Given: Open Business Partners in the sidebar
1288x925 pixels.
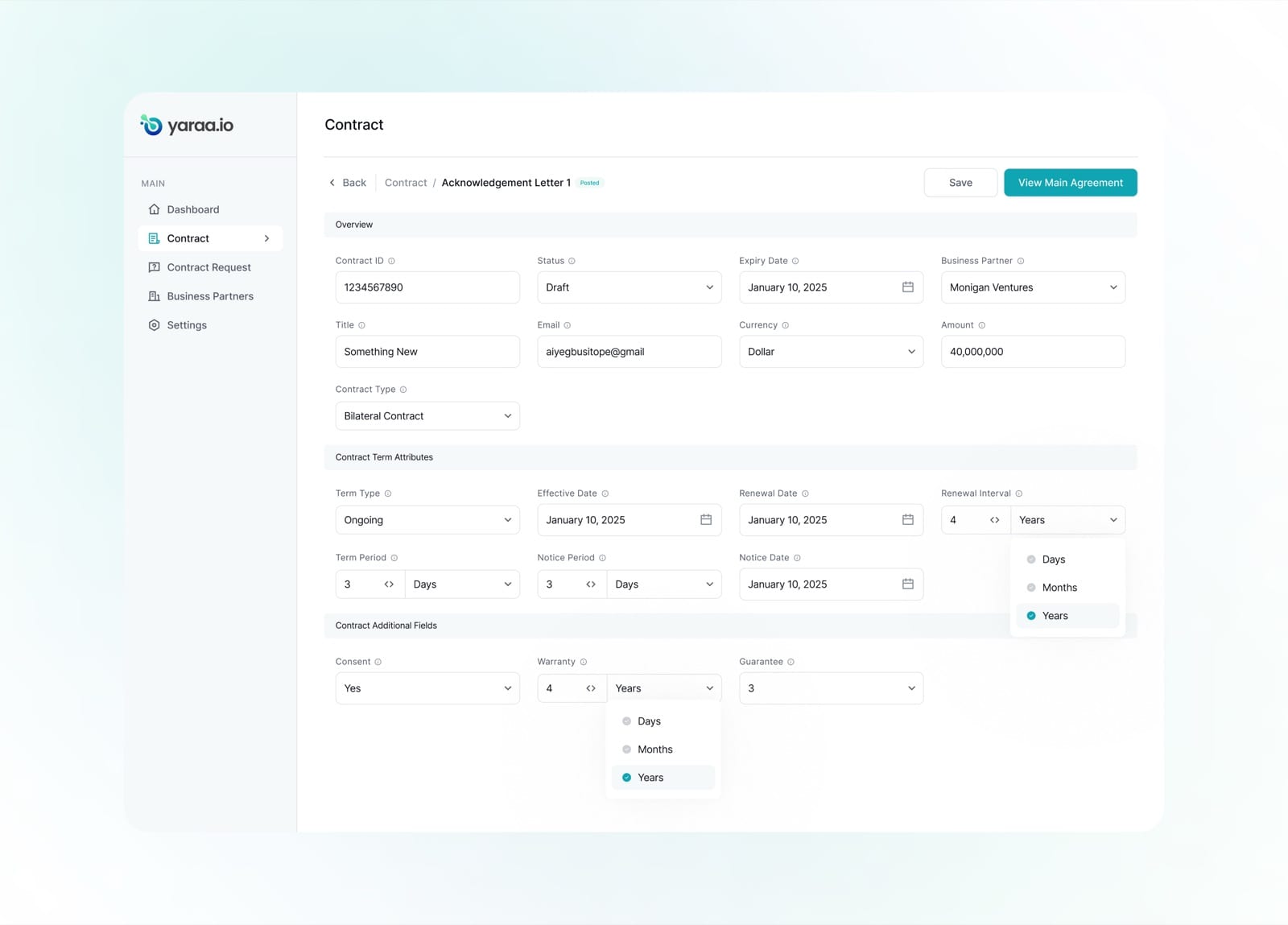Looking at the screenshot, I should [x=210, y=296].
